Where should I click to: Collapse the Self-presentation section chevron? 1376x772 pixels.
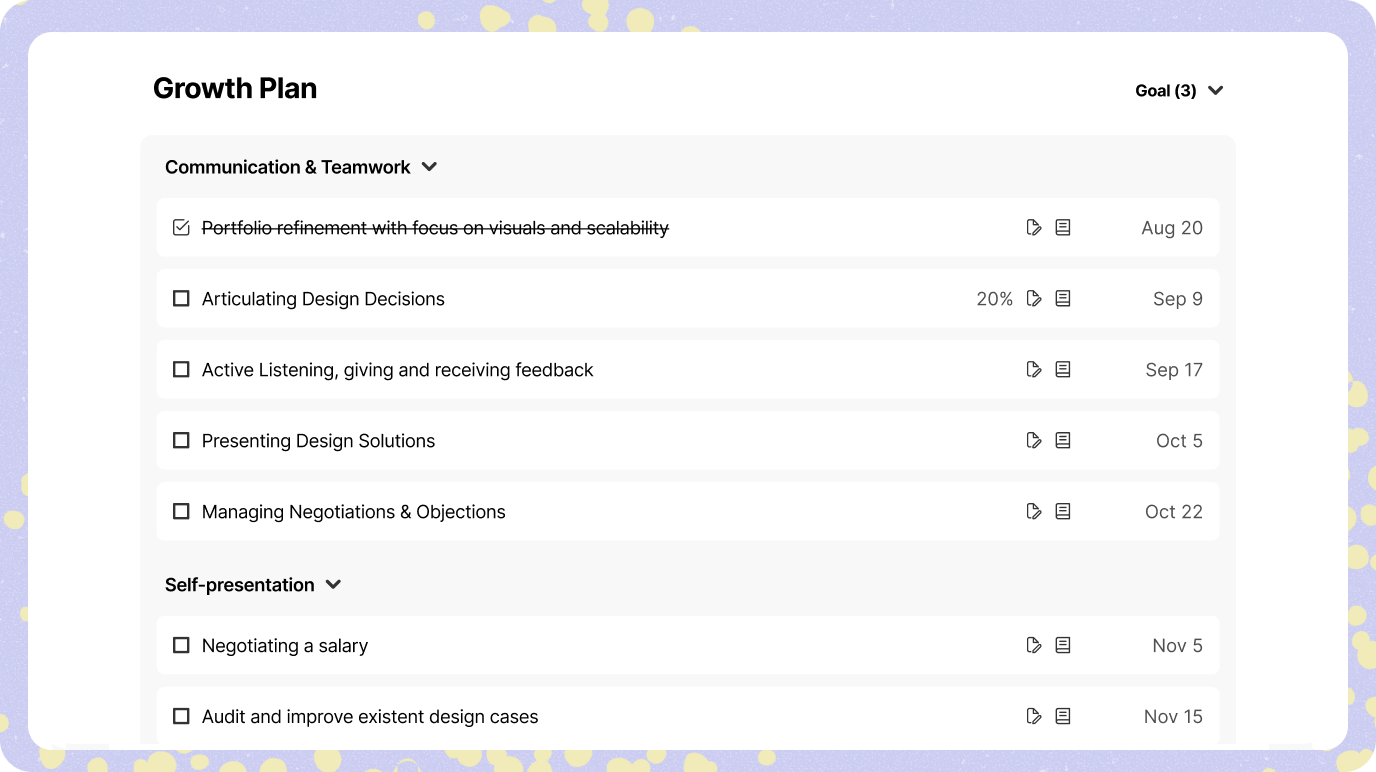tap(334, 585)
